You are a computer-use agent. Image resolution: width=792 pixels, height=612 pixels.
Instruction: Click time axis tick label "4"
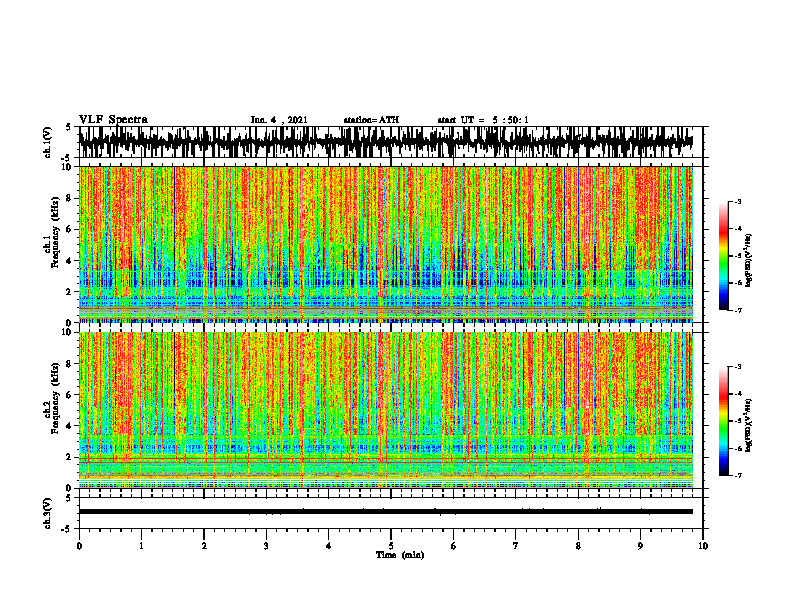(x=329, y=546)
